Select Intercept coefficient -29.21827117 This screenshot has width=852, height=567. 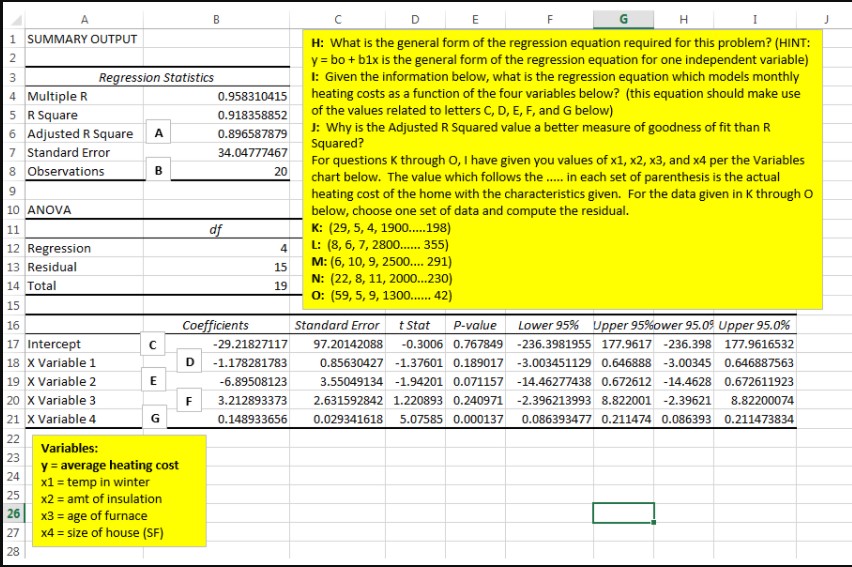(250, 344)
